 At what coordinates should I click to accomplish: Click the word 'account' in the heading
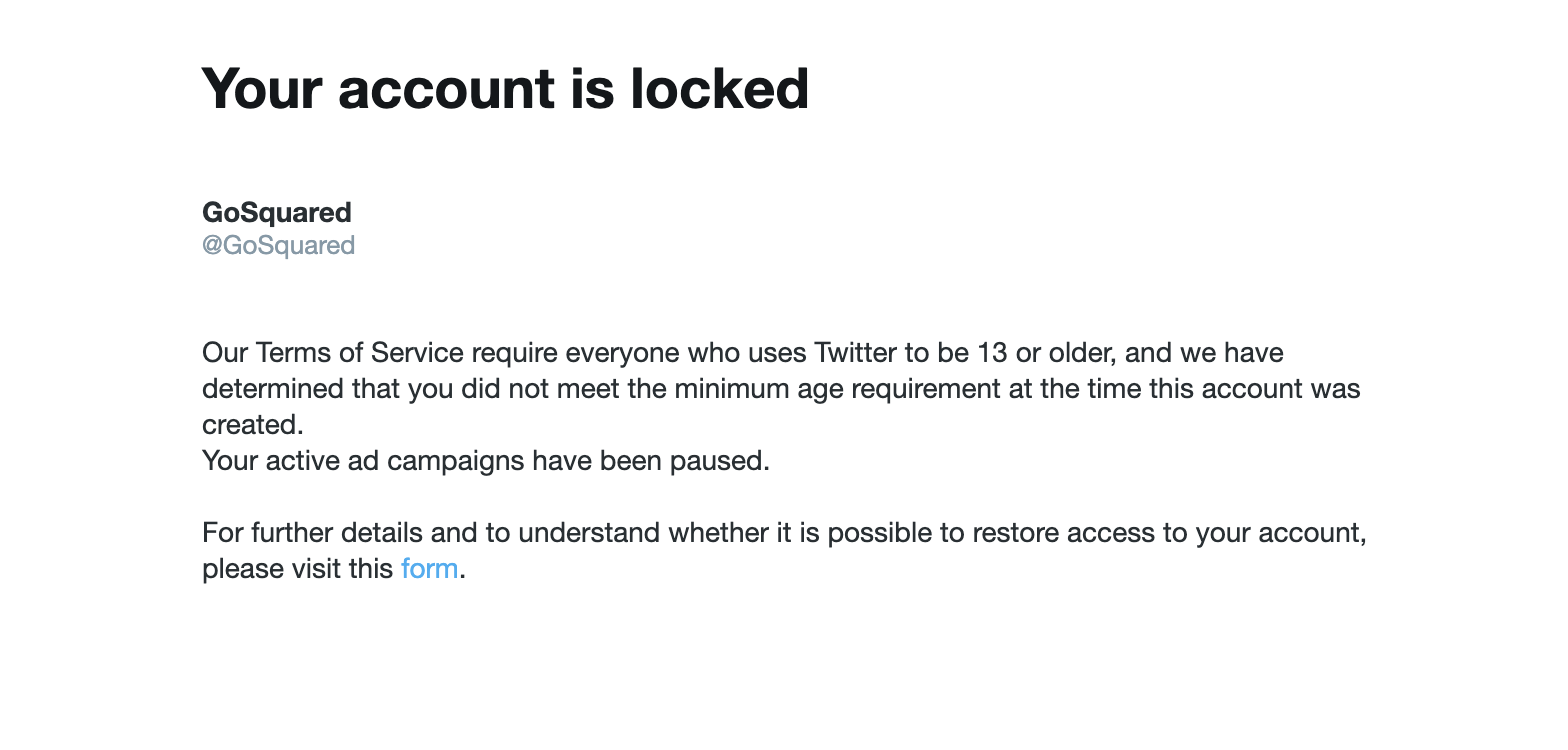click(x=446, y=88)
